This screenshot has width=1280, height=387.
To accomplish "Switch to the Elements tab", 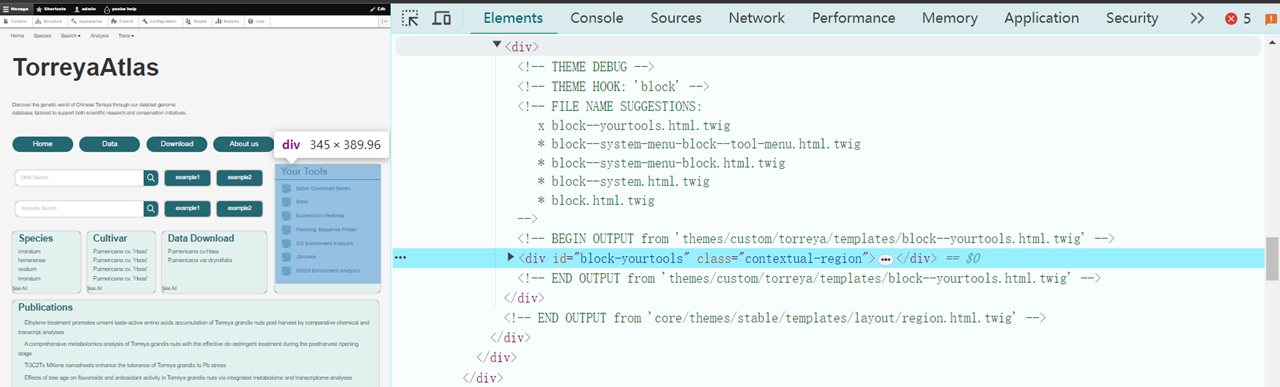I will point(513,18).
